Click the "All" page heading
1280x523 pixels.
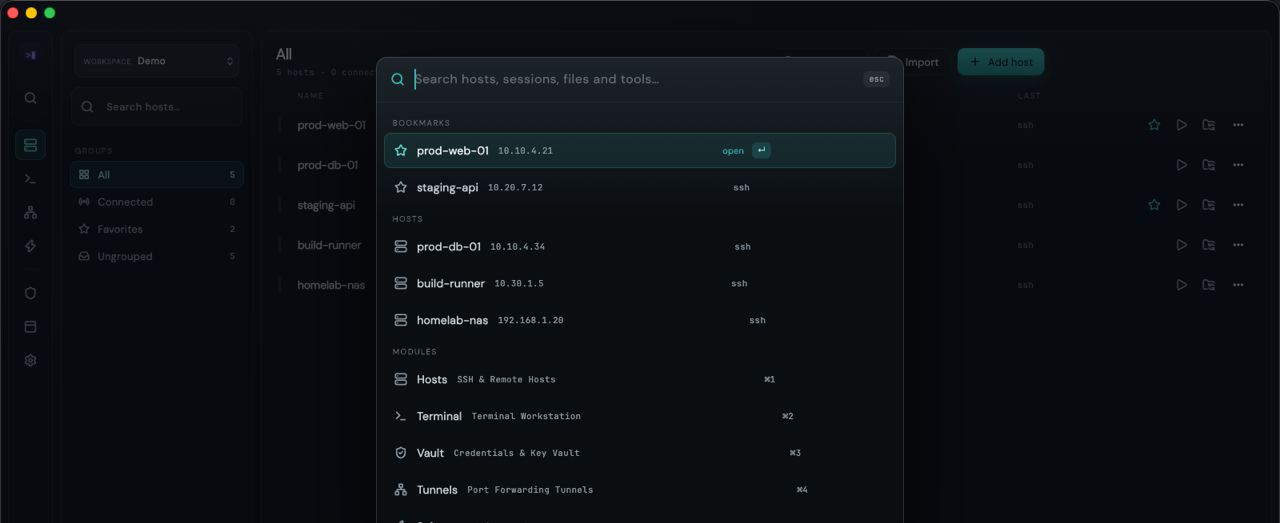(284, 54)
